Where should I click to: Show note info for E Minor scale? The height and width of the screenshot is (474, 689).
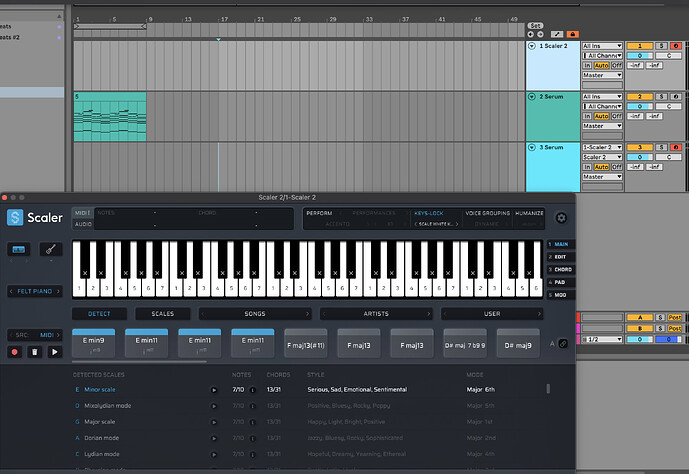coord(253,390)
